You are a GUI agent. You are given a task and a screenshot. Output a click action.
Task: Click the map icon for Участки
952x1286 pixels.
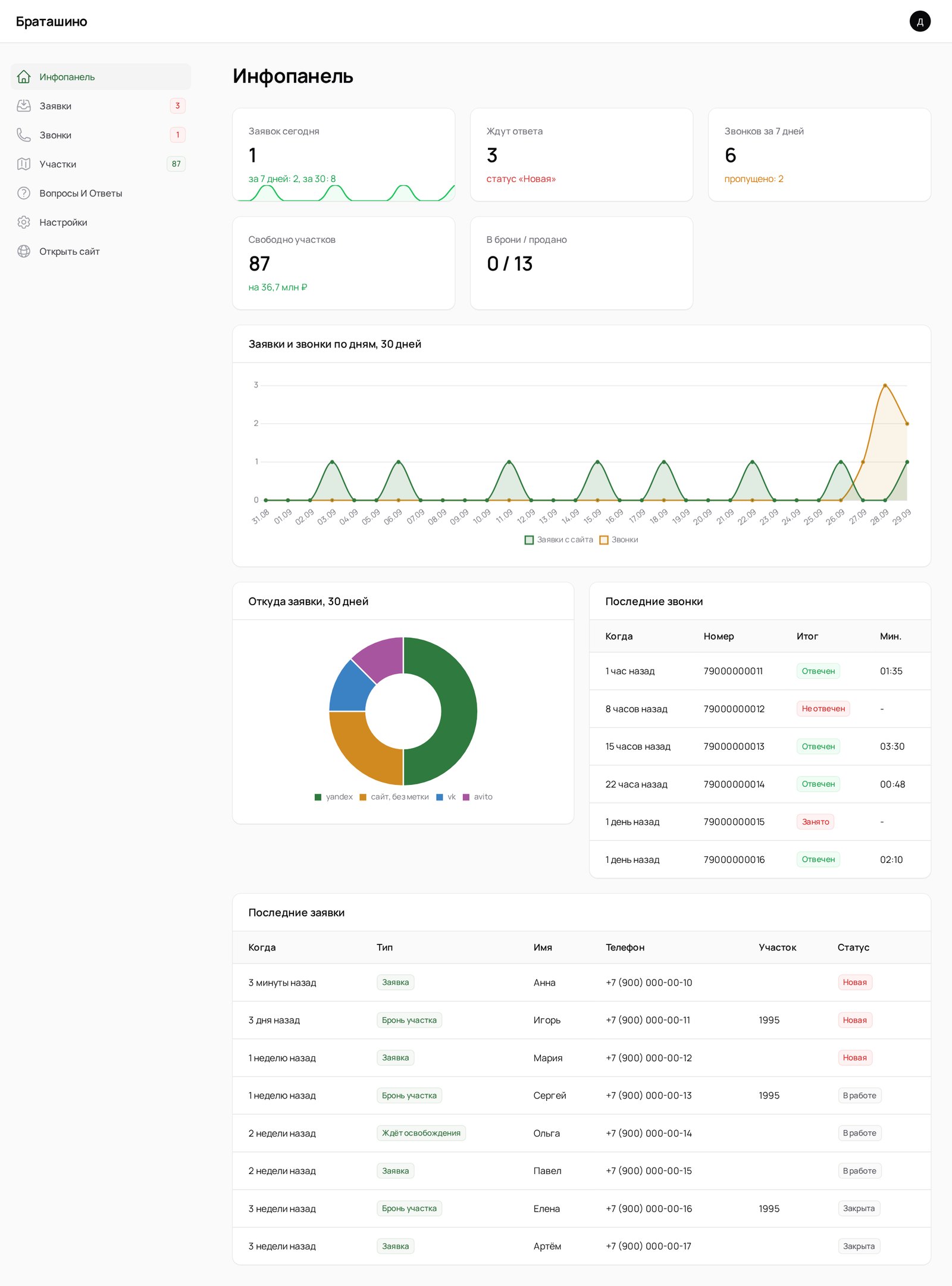(x=24, y=164)
